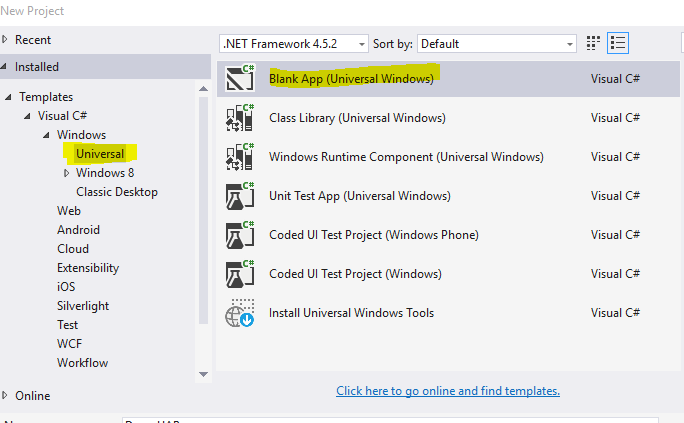Click Coded UI Test Project (Windows Phone) icon

pos(240,235)
